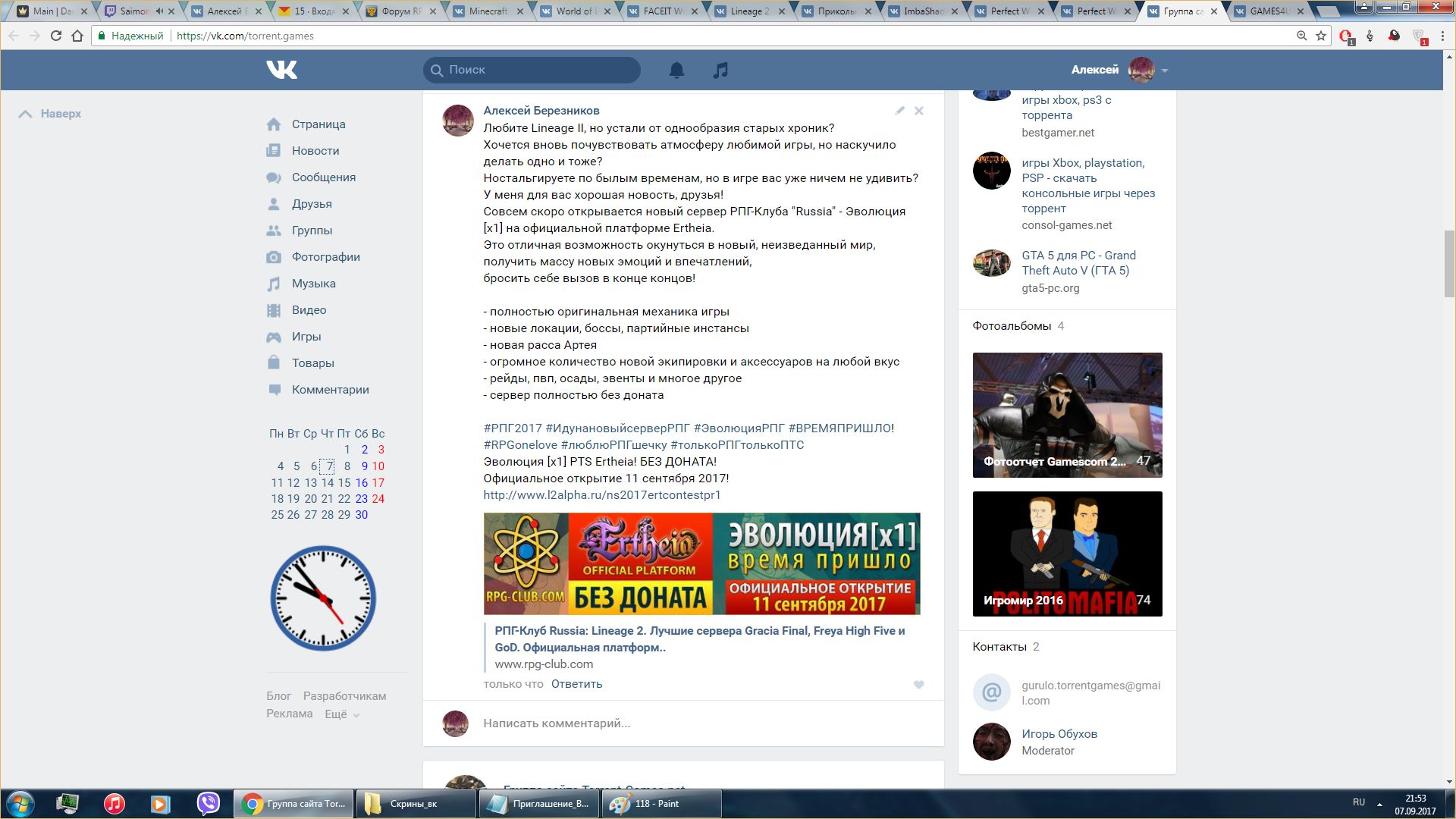The image size is (1456, 819).
Task: Click Разработчикам footer link
Action: [x=344, y=696]
